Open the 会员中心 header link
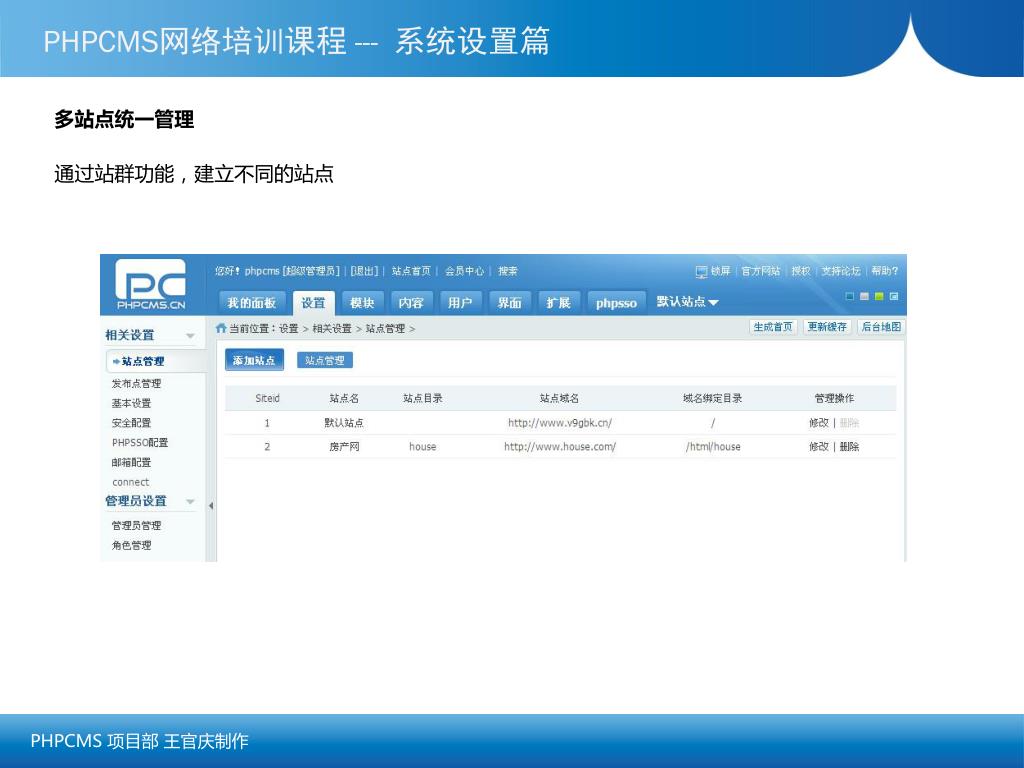The width and height of the screenshot is (1024, 768). pos(464,271)
